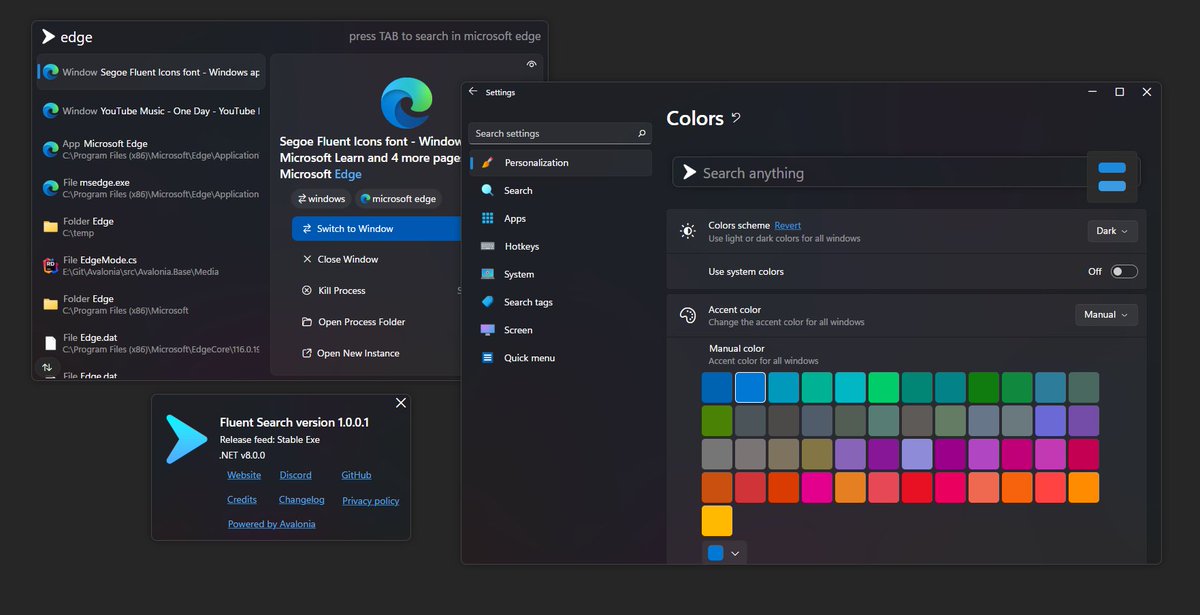This screenshot has height=615, width=1200.
Task: Open the 'Powered by Avalonia' link
Action: click(x=271, y=524)
